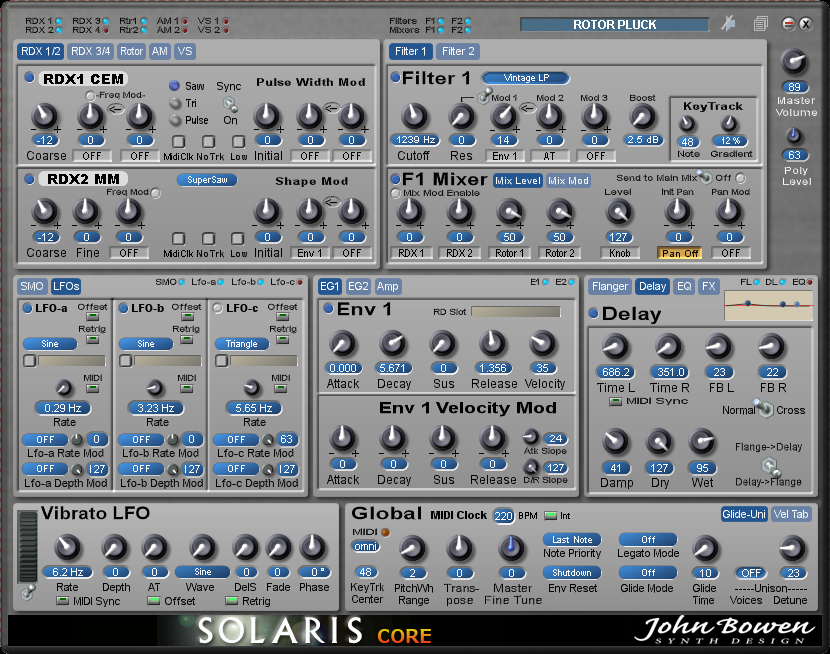This screenshot has height=654, width=830.
Task: Open LFO-c Triangle waveform dropdown
Action: coord(241,344)
